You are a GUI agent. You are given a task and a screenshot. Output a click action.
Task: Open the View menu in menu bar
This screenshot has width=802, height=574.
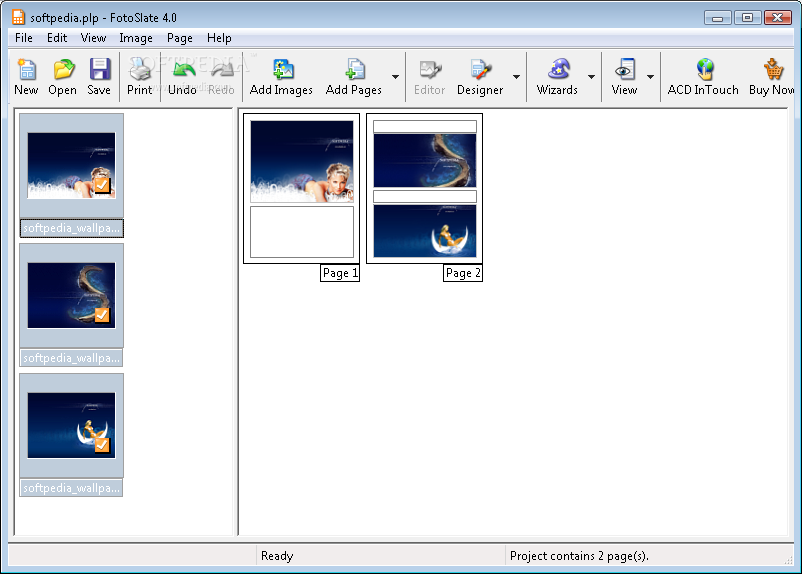click(x=93, y=38)
